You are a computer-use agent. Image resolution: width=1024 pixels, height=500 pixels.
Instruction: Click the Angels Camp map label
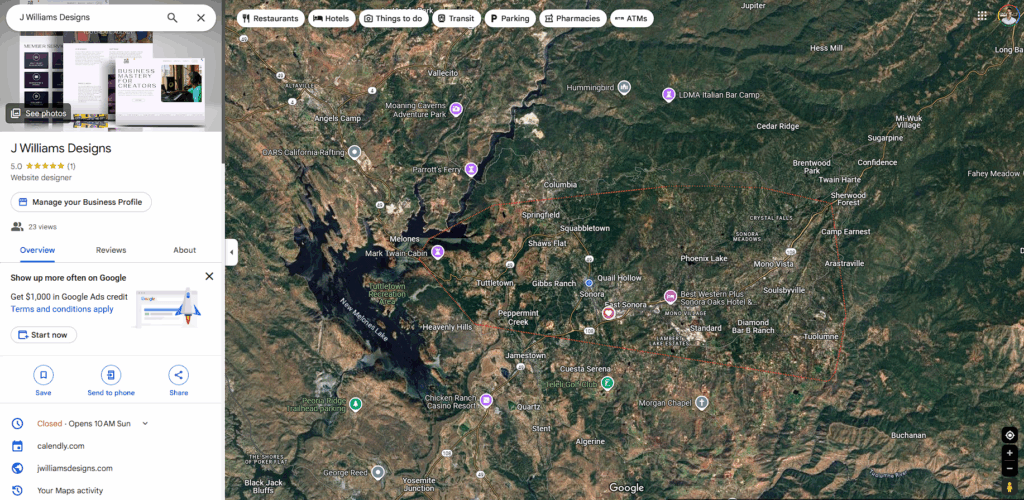click(338, 119)
